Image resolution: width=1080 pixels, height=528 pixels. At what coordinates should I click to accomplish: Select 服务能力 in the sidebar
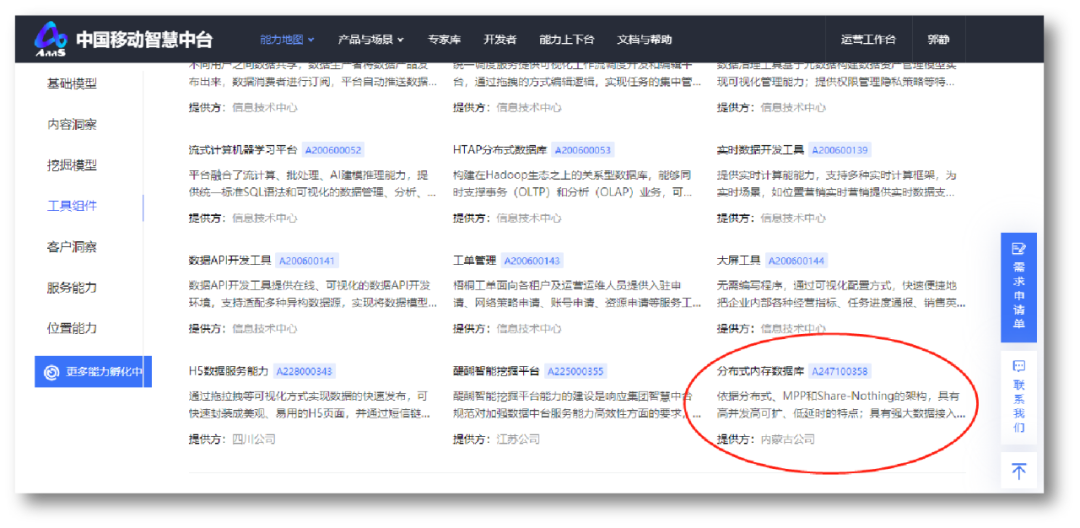(72, 287)
